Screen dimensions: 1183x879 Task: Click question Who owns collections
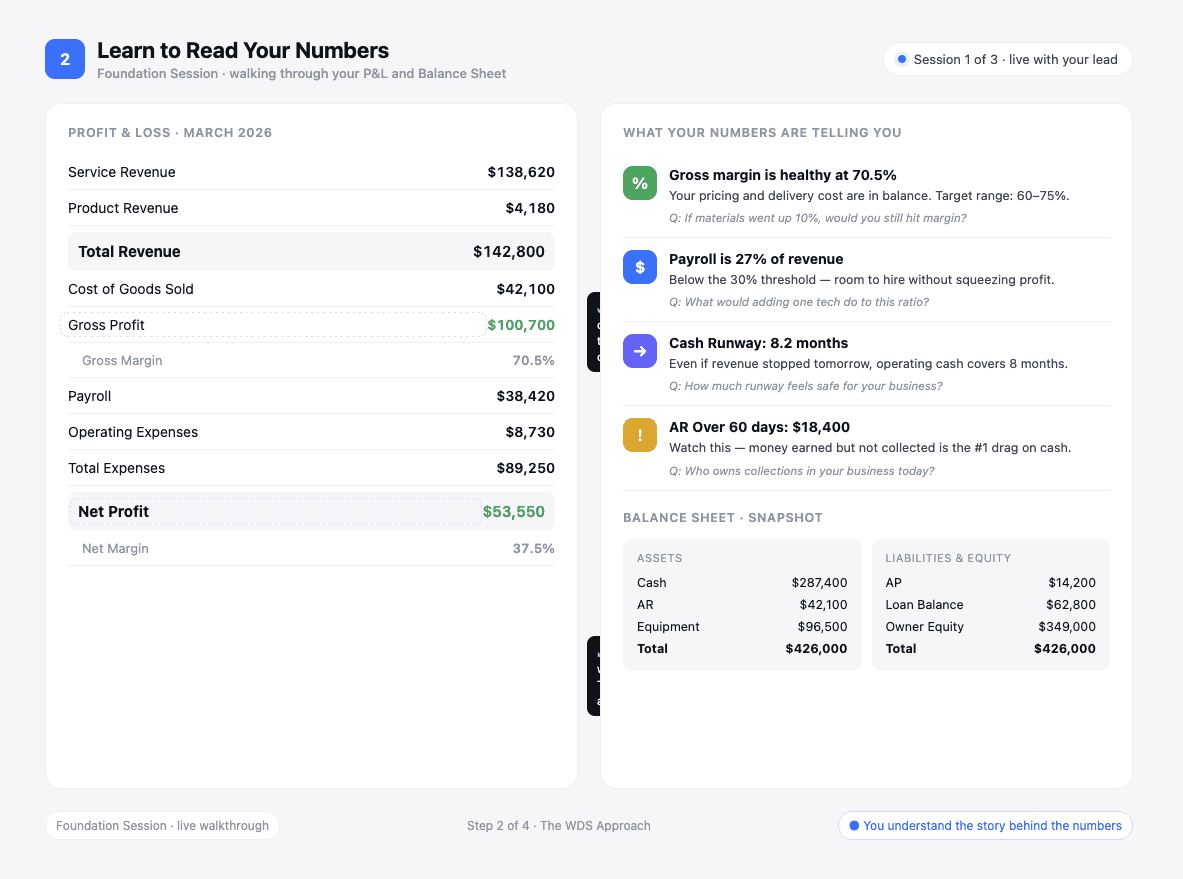[x=801, y=471]
